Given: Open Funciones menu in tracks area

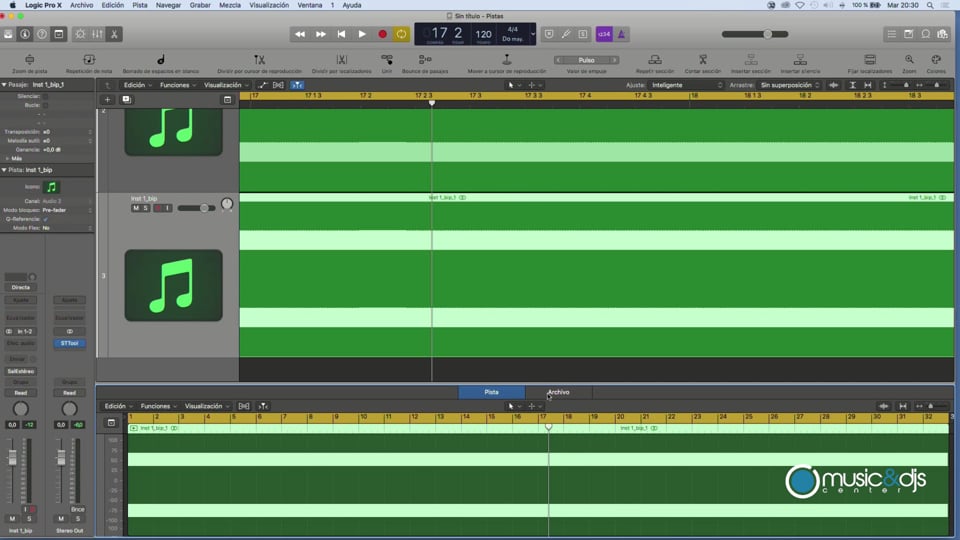Looking at the screenshot, I should [x=177, y=85].
